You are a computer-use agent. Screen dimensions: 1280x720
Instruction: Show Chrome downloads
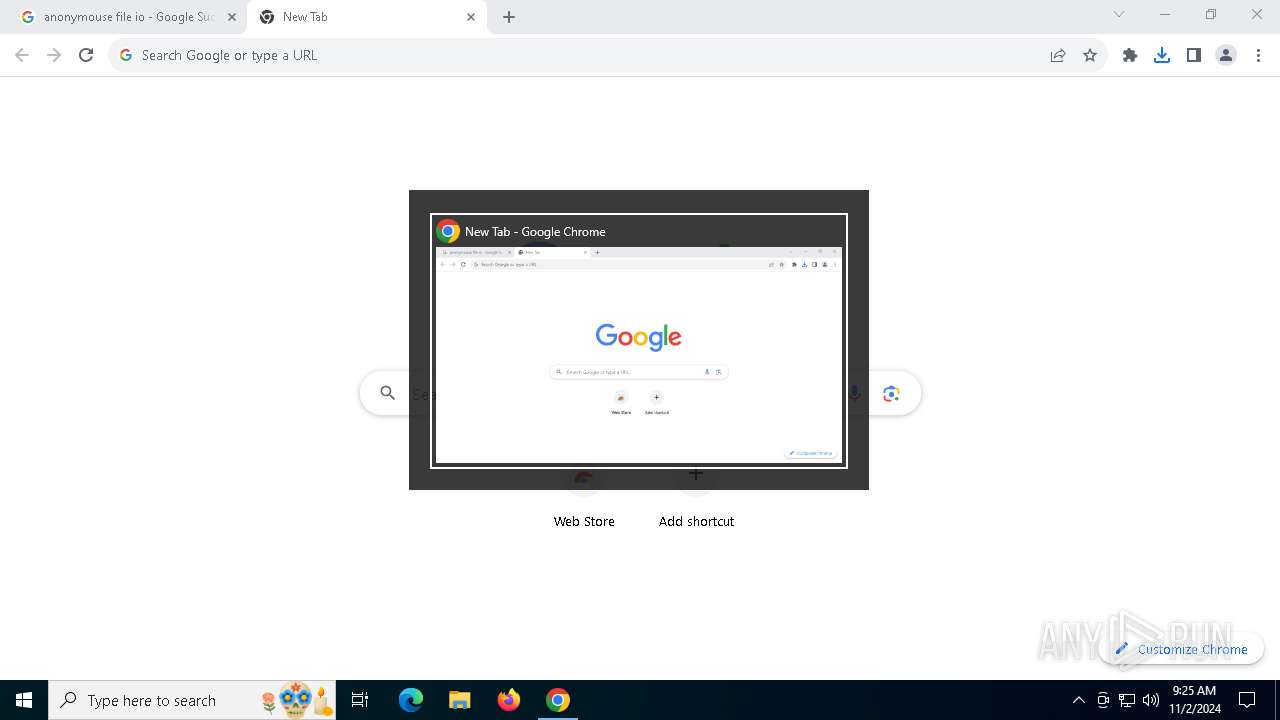coord(1162,55)
